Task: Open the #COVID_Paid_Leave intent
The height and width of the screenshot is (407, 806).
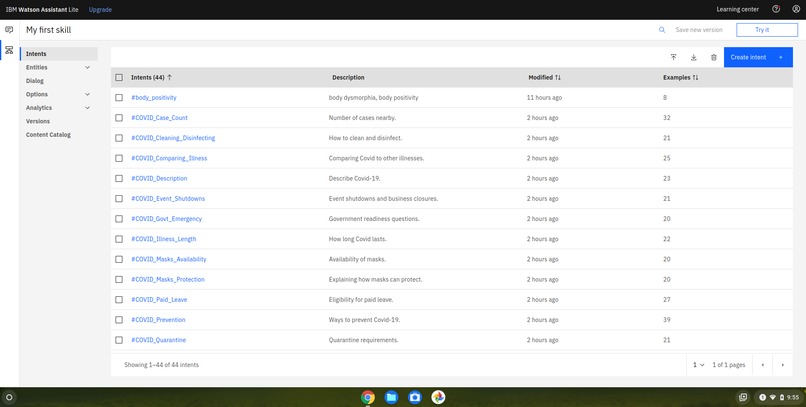Action: [159, 300]
